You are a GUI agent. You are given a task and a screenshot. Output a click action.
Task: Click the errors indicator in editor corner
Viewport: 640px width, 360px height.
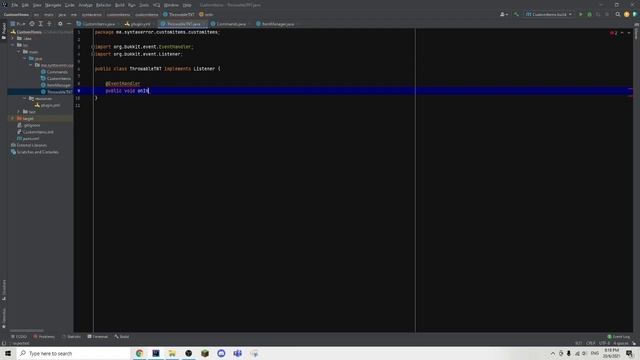click(613, 33)
